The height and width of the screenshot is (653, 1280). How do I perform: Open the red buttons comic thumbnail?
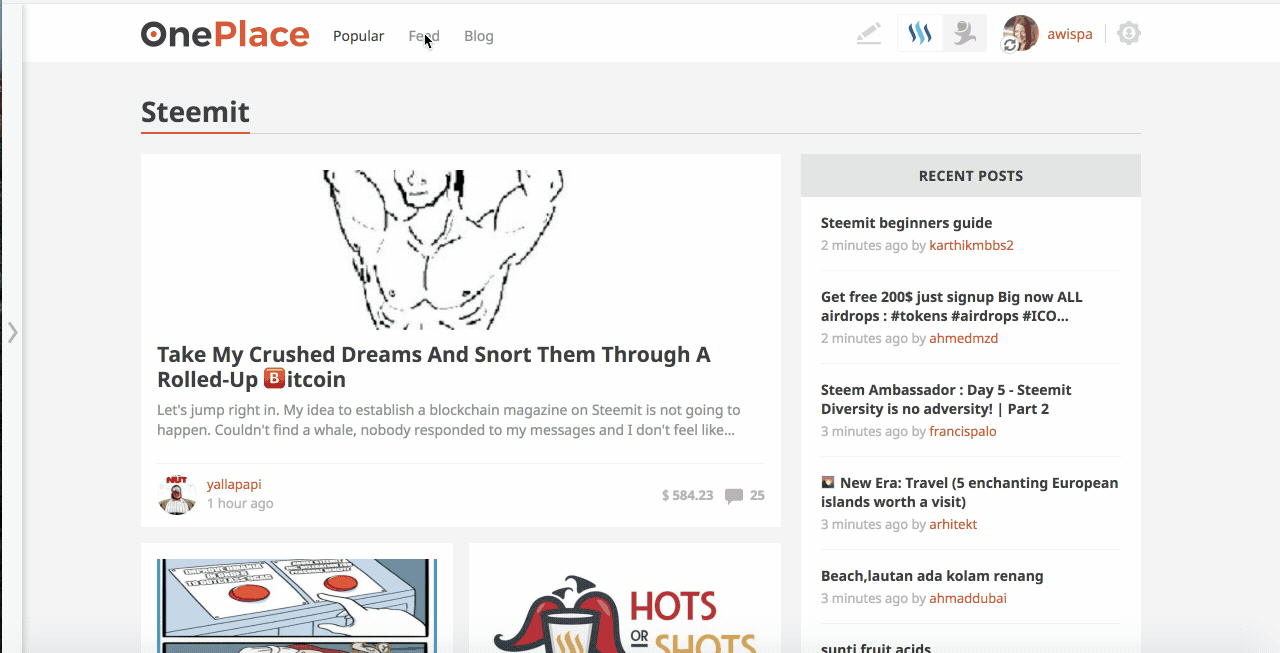[297, 606]
